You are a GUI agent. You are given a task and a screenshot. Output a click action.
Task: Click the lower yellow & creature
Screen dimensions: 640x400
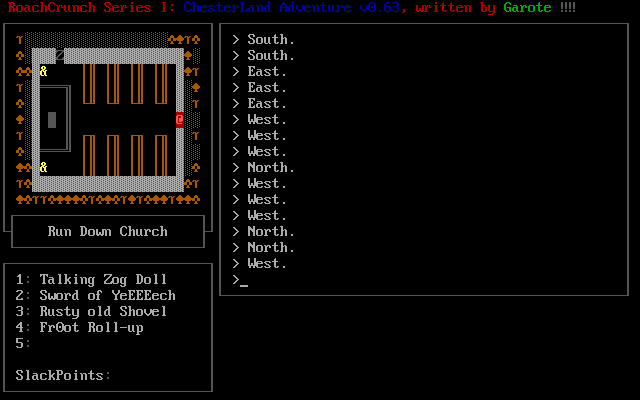point(44,167)
